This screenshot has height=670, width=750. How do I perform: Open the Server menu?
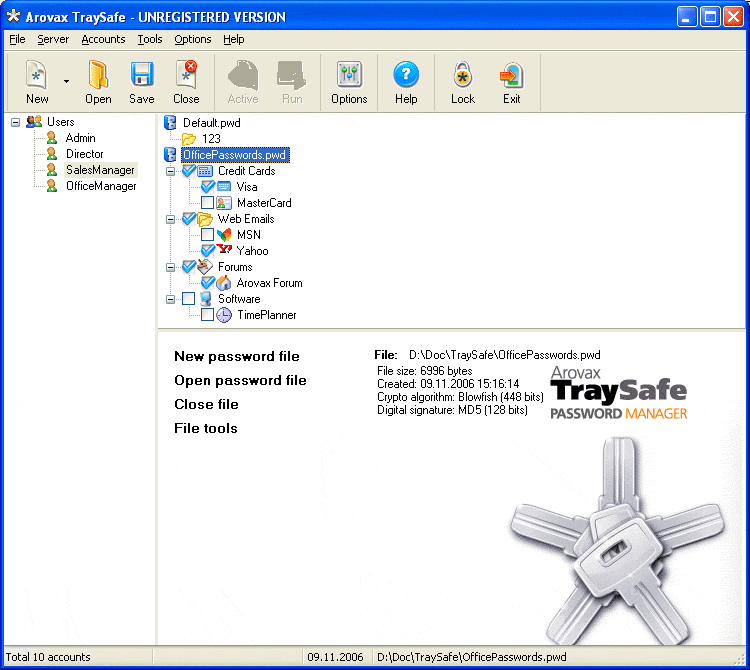point(53,39)
